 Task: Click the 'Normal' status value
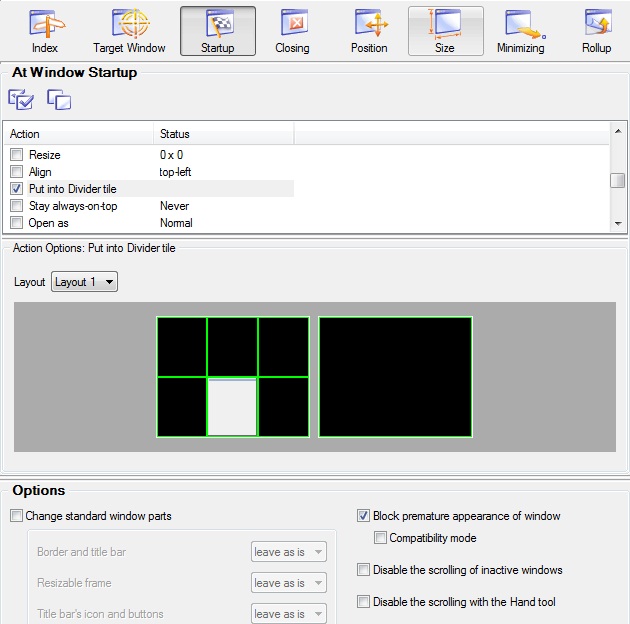(x=176, y=223)
